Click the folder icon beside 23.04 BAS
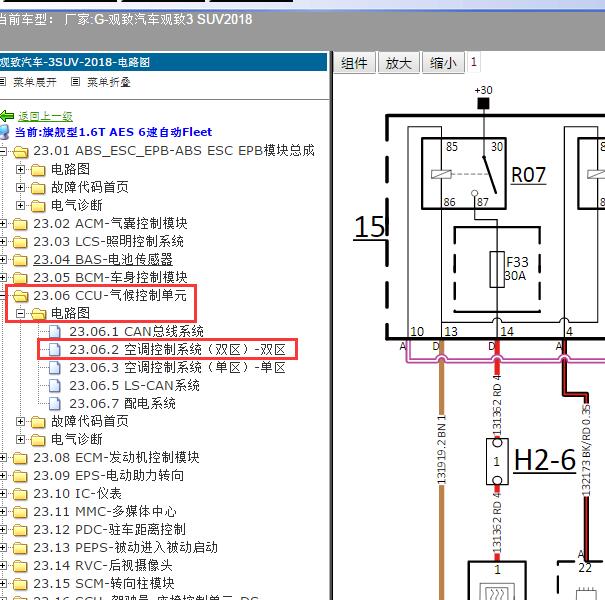The height and width of the screenshot is (600, 605). [x=20, y=260]
